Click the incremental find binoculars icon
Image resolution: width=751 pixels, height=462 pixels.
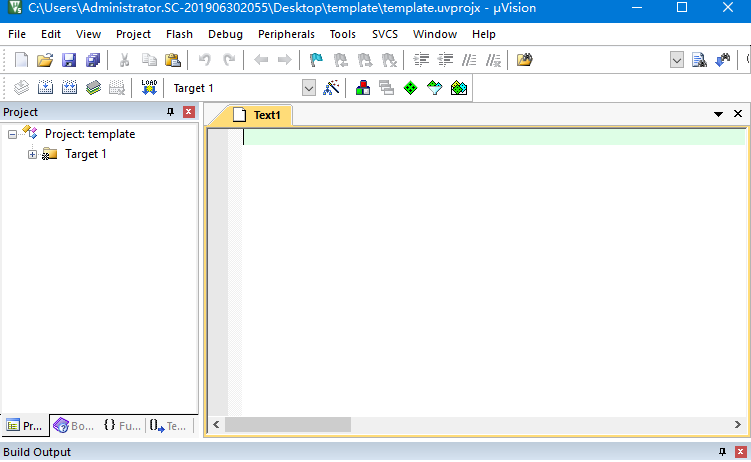click(723, 60)
